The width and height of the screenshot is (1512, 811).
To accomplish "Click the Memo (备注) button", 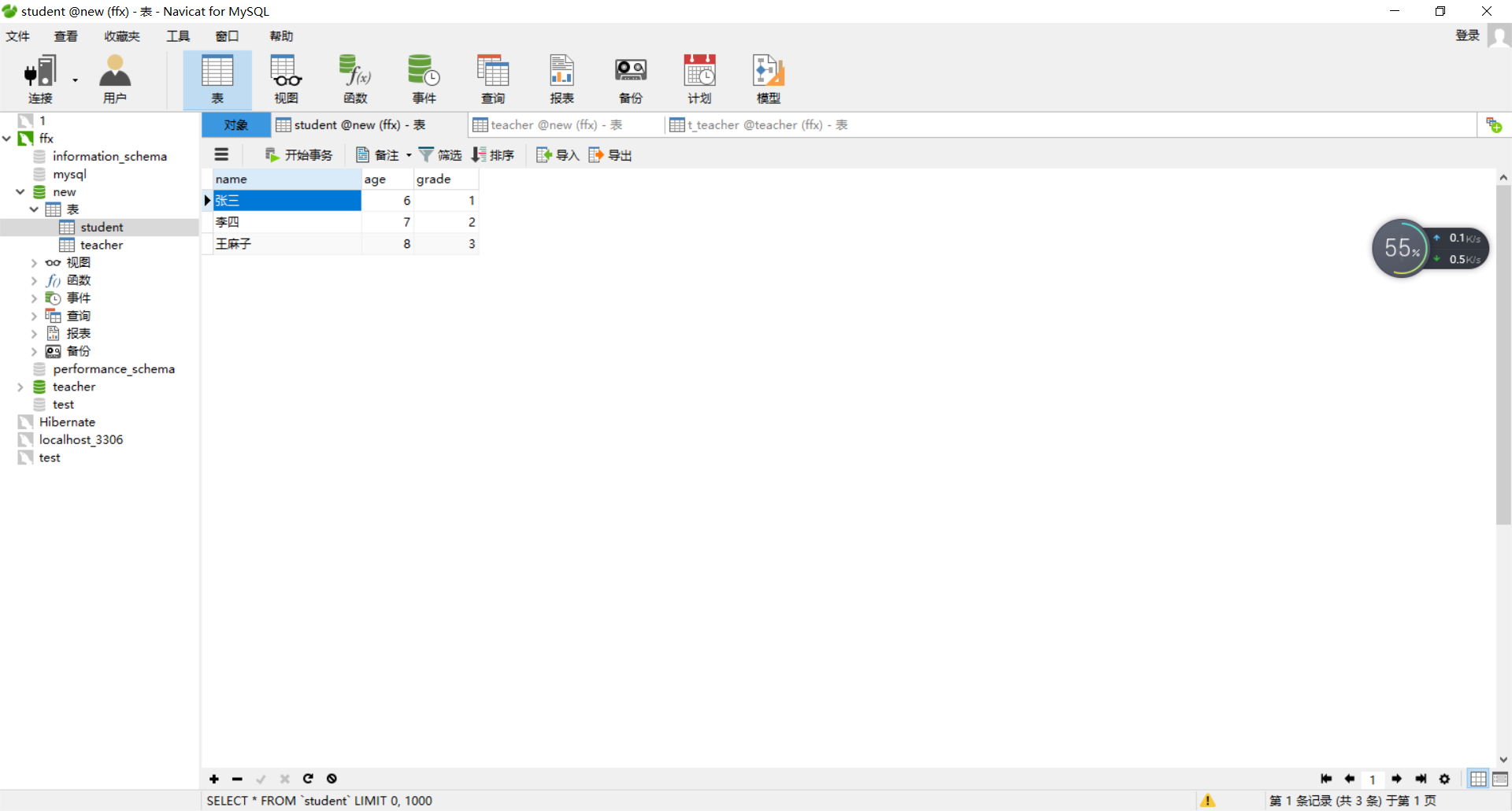I will [x=378, y=155].
